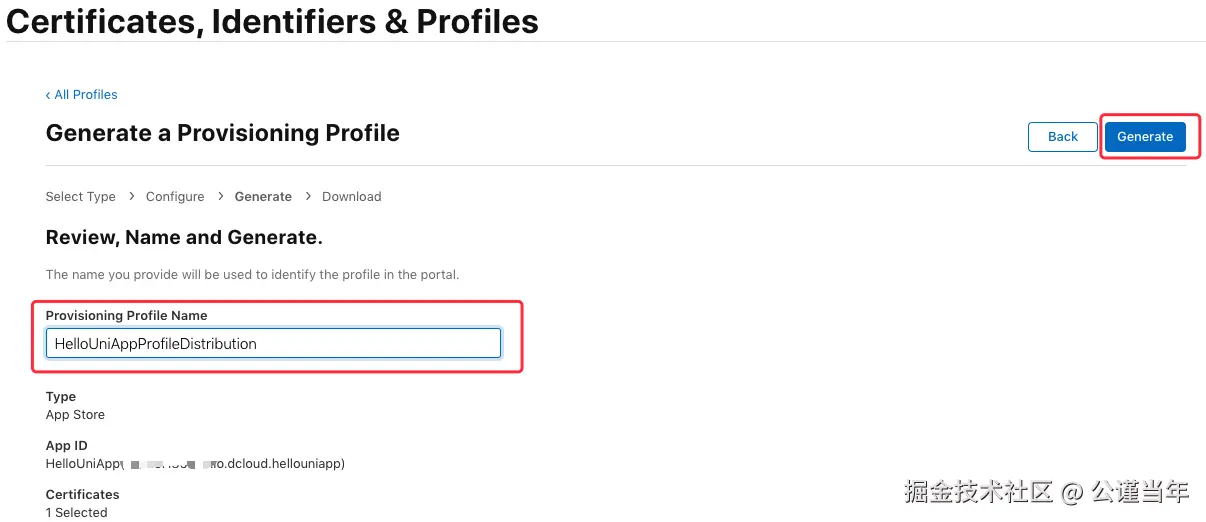Focus the Provisioning Profile Name field
1206x522 pixels.
click(x=273, y=344)
